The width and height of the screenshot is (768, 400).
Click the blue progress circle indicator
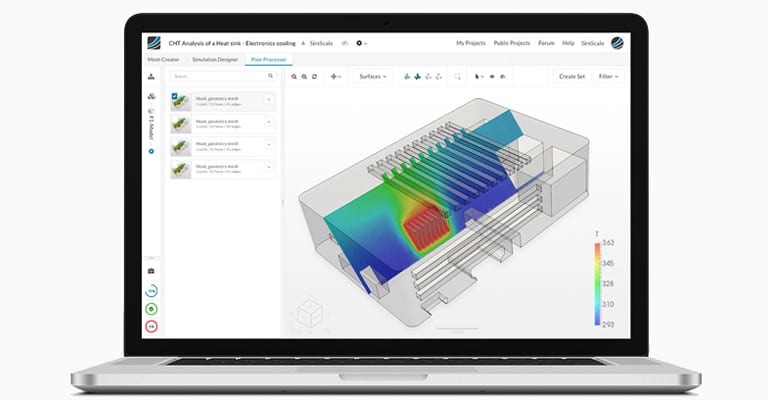pyautogui.click(x=151, y=291)
